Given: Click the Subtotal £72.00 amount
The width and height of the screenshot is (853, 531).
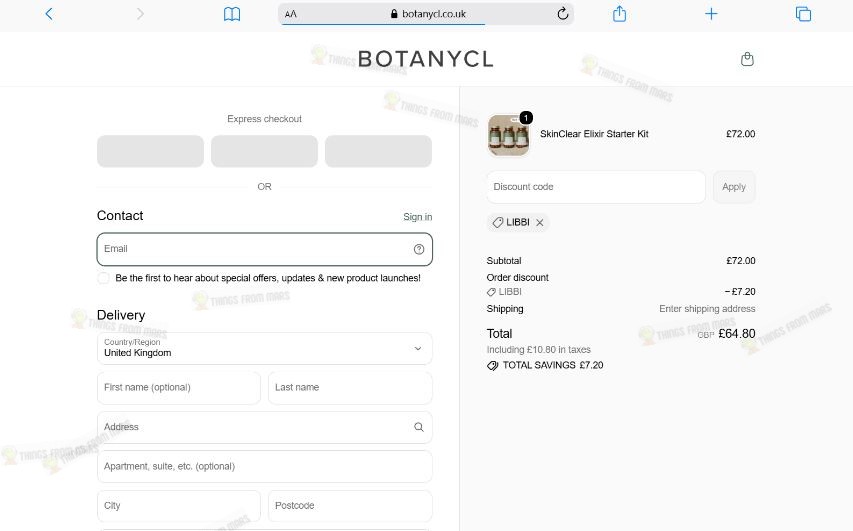Looking at the screenshot, I should tap(740, 261).
